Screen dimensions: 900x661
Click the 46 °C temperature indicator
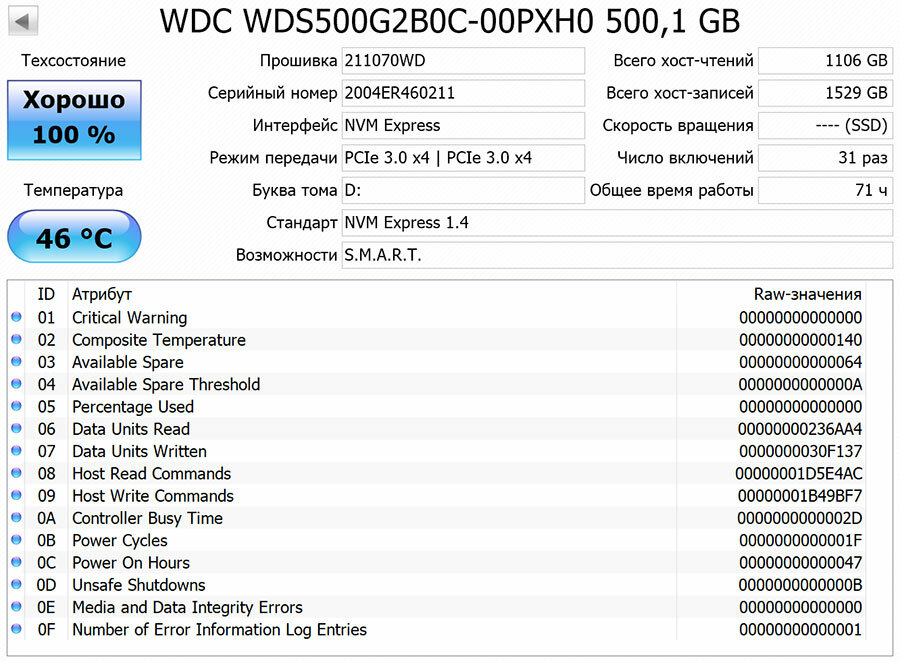tap(74, 238)
